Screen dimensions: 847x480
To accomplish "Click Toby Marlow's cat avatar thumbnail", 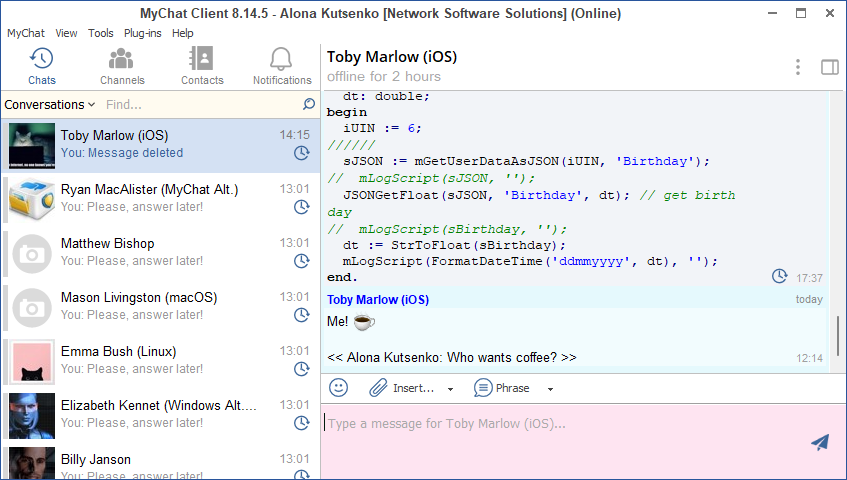I will 32,146.
